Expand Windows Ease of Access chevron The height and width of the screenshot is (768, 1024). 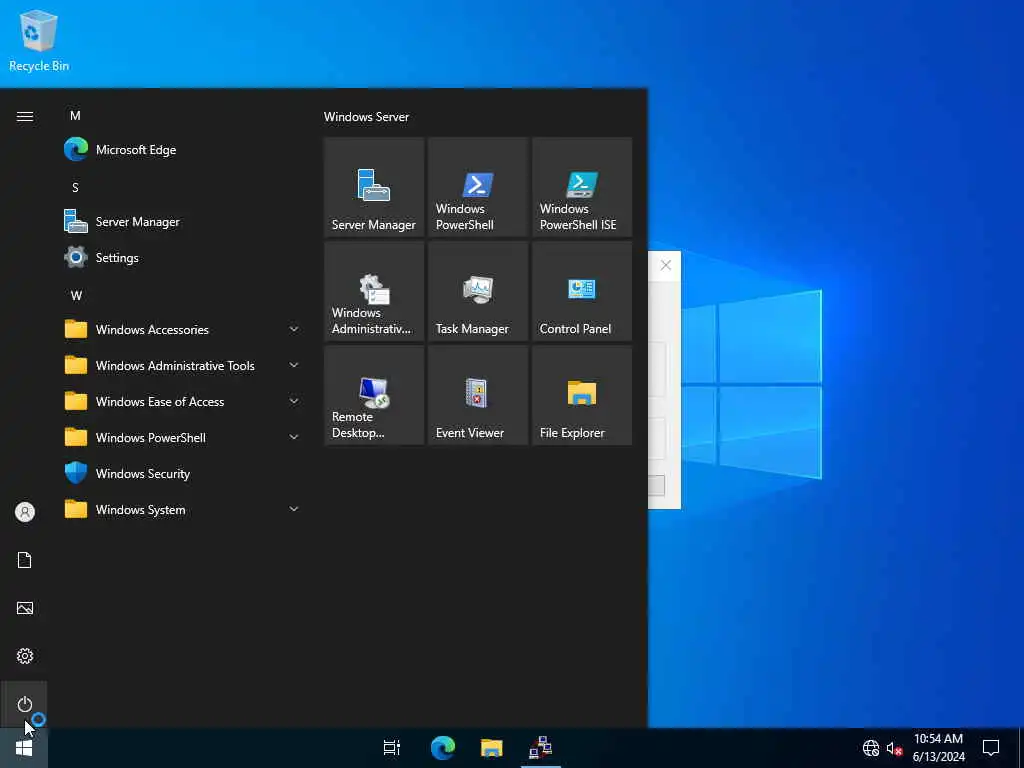pos(294,401)
